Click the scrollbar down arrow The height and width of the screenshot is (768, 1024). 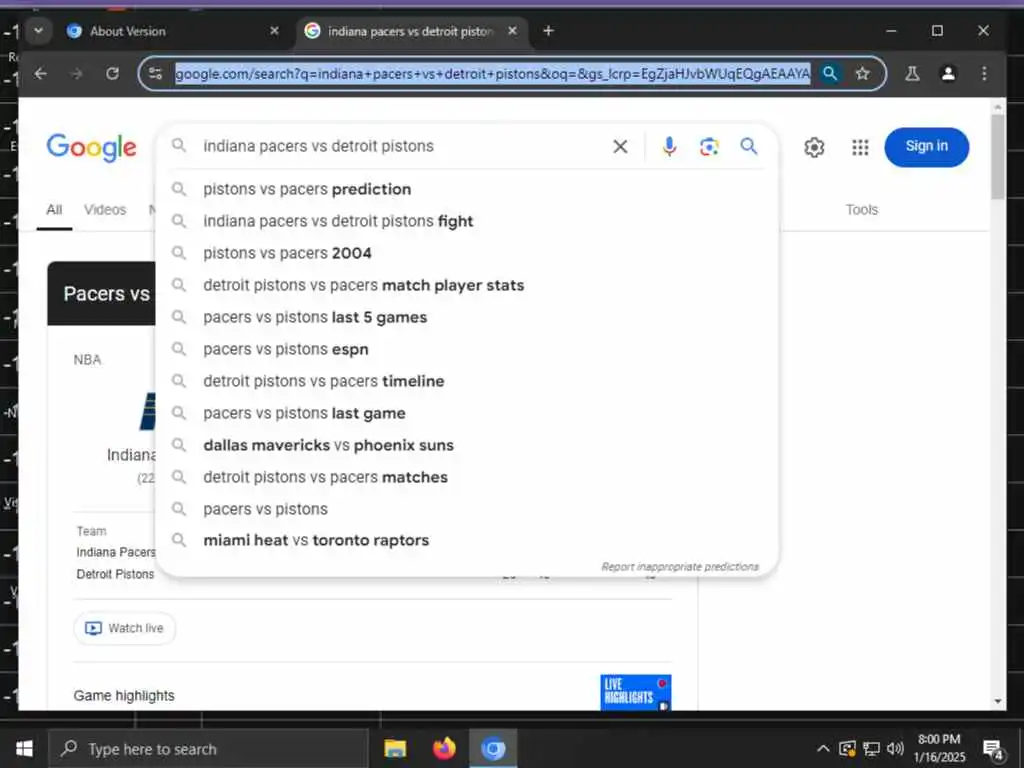pos(997,701)
